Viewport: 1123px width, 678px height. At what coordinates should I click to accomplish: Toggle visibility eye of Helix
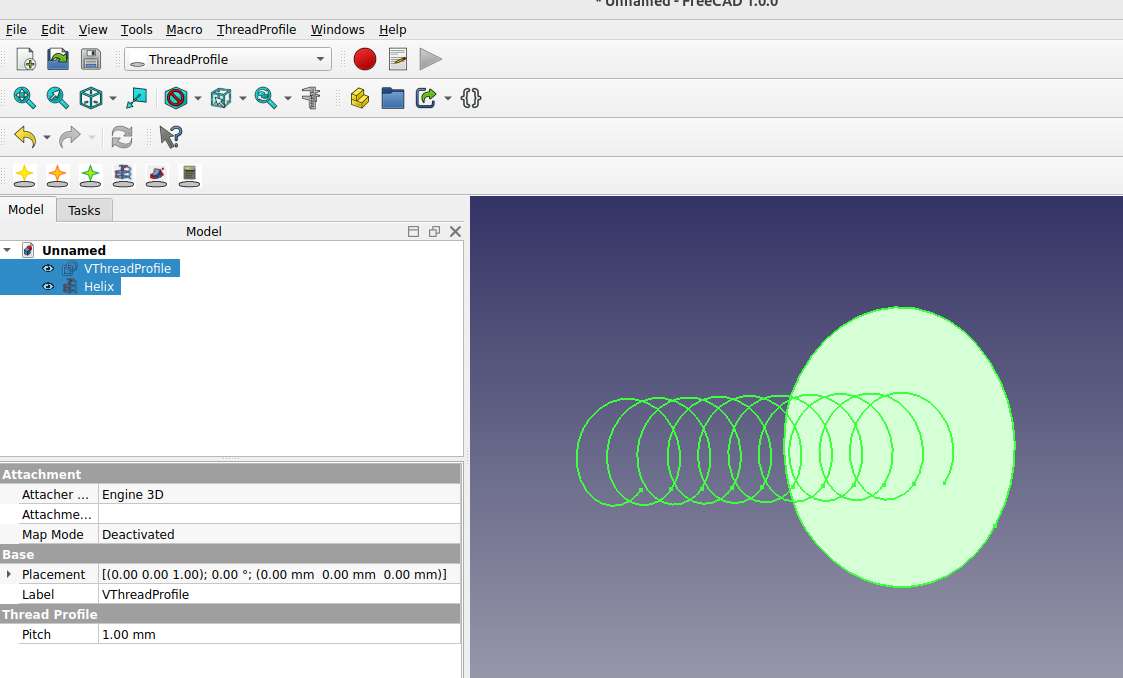tap(48, 286)
